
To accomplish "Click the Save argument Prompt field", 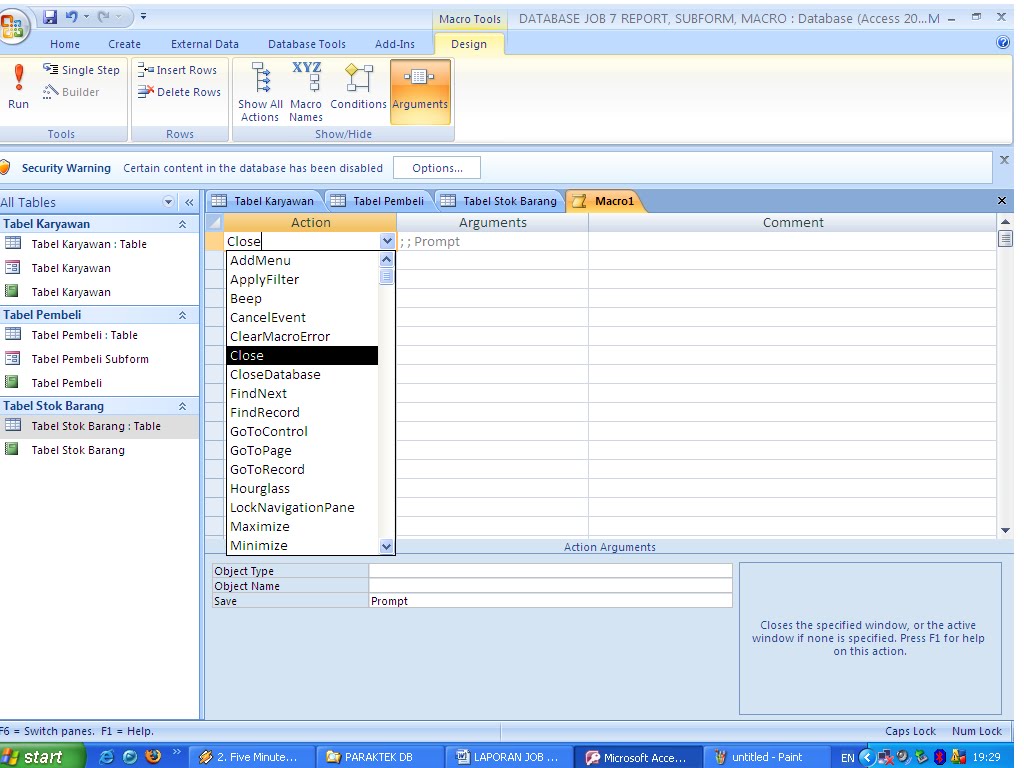I will 550,601.
